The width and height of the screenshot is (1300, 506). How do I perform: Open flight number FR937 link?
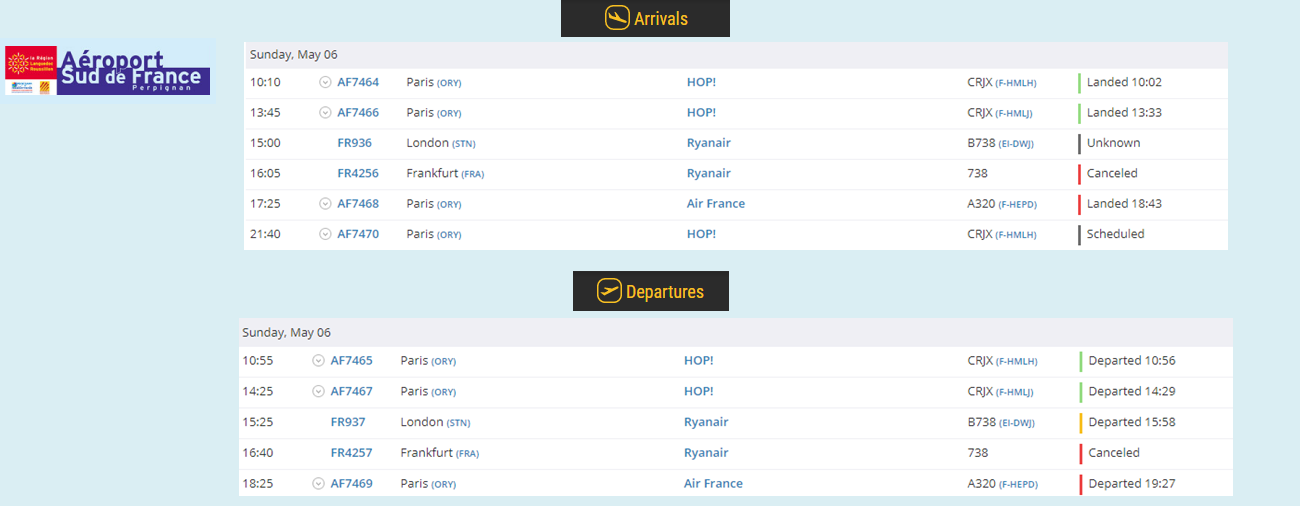(x=348, y=422)
